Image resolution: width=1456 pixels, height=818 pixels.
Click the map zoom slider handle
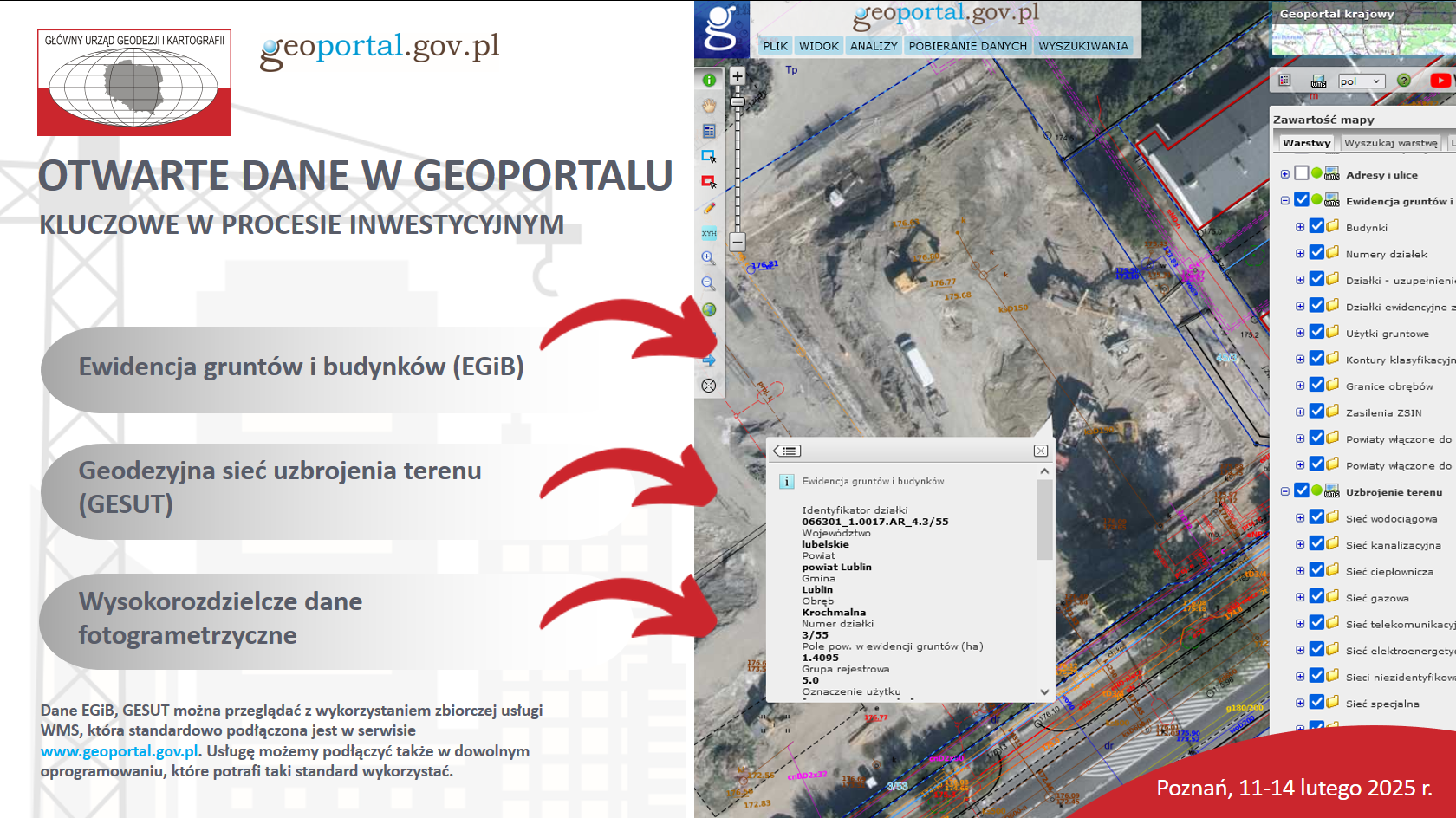click(738, 102)
